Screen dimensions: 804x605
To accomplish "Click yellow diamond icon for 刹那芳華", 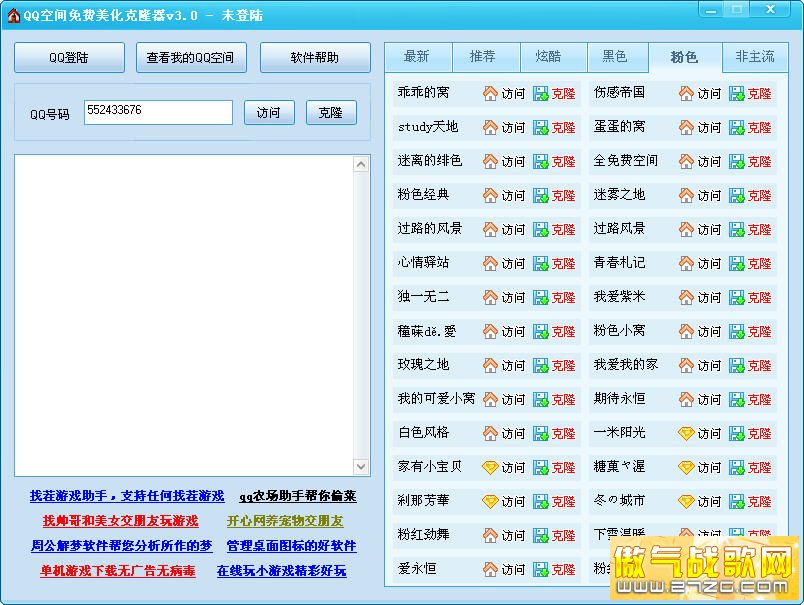I will point(490,501).
